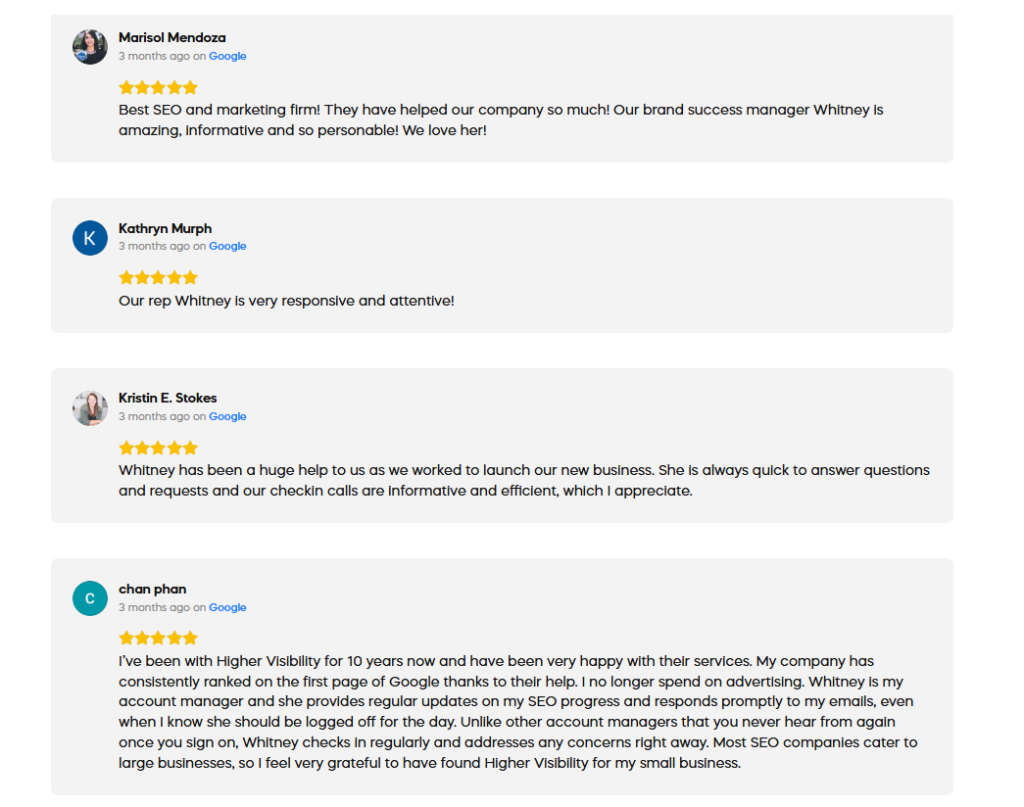Image resolution: width=1024 pixels, height=807 pixels.
Task: Click Kathryn Murph's blue K avatar
Action: (90, 238)
